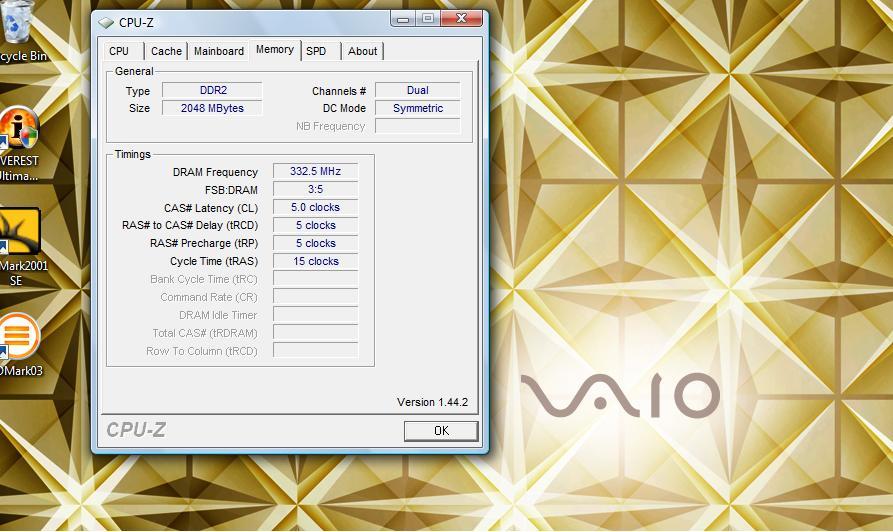The width and height of the screenshot is (893, 532).
Task: Click the FSB:DRAM ratio value 3:5
Action: [x=316, y=189]
